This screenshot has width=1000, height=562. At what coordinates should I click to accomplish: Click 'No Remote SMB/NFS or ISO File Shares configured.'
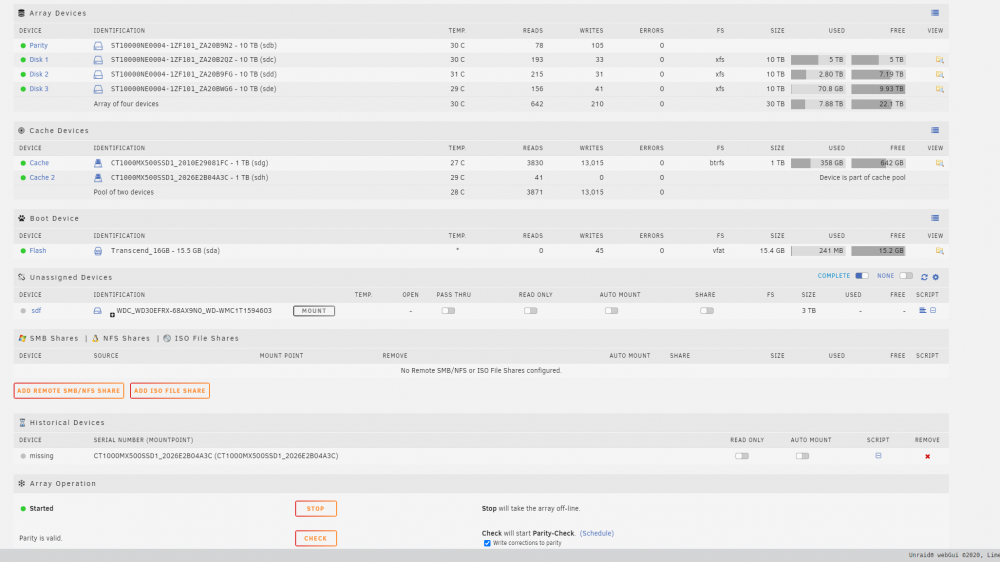click(x=481, y=371)
